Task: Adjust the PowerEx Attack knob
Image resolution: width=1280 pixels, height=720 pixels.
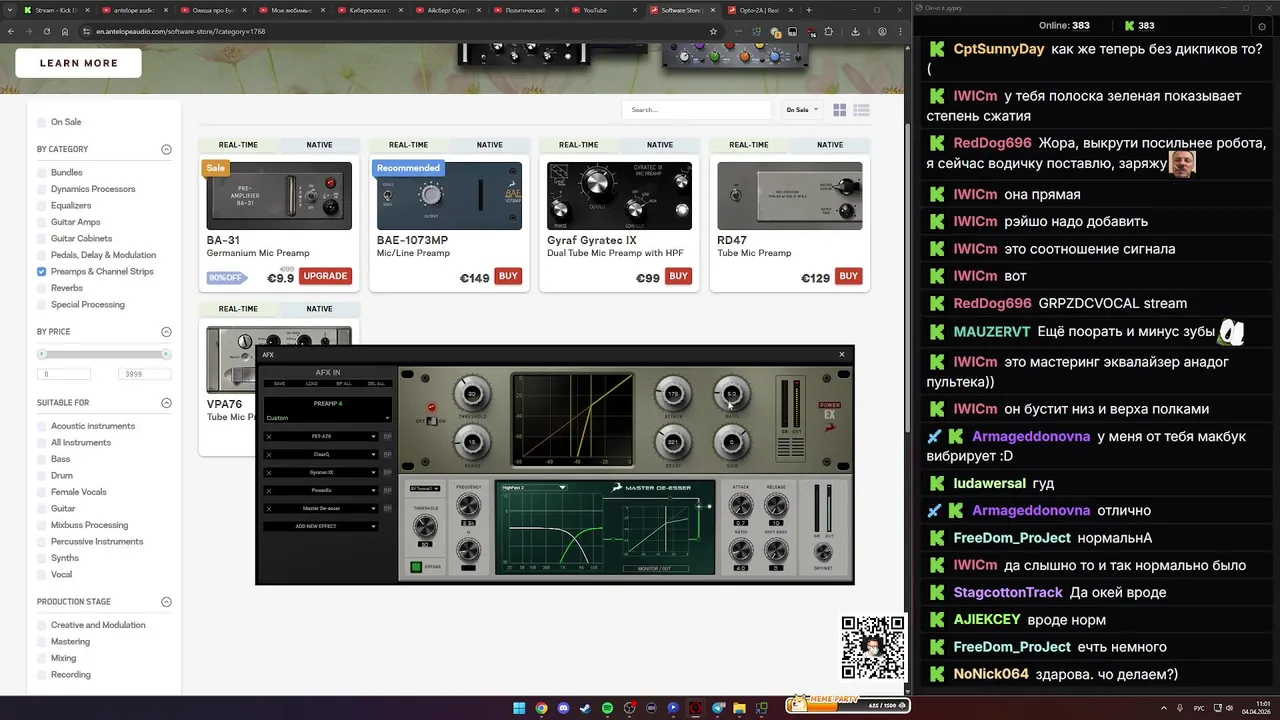Action: pyautogui.click(x=673, y=393)
